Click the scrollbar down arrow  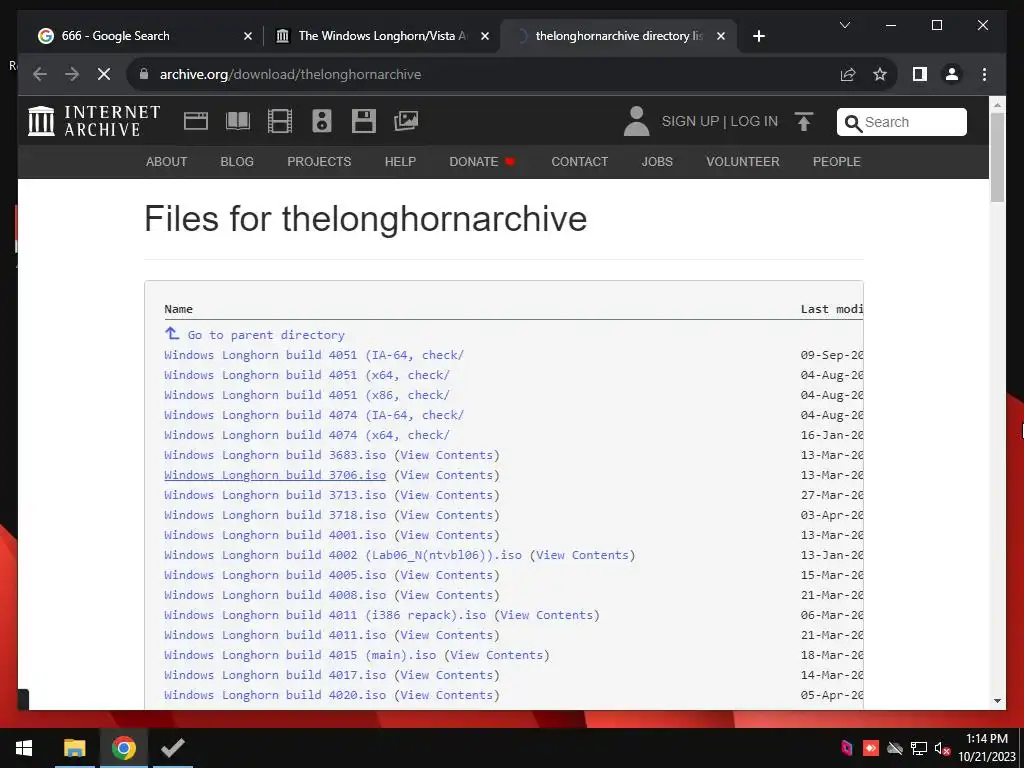click(997, 701)
